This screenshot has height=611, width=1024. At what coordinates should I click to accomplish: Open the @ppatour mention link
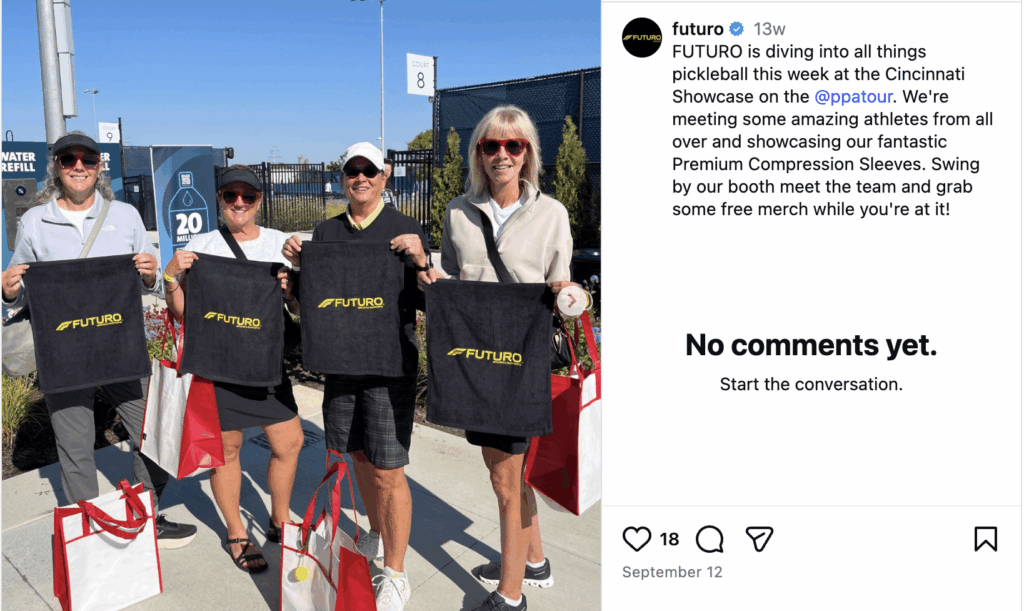853,97
